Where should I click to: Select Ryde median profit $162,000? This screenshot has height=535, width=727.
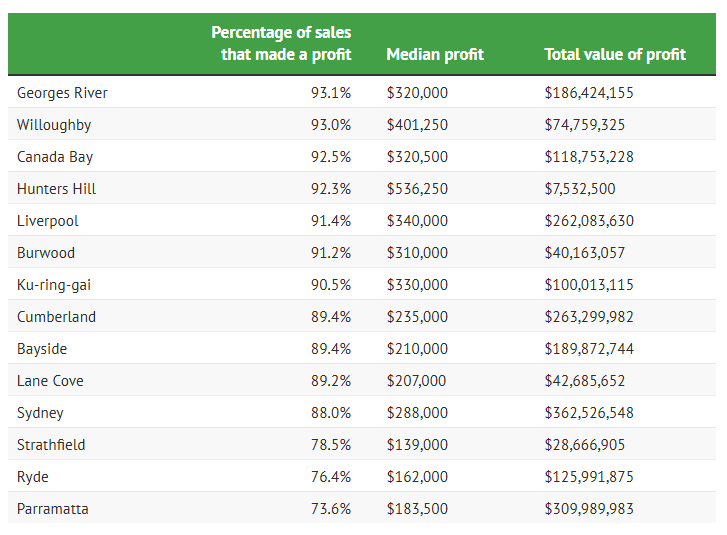pyautogui.click(x=417, y=477)
